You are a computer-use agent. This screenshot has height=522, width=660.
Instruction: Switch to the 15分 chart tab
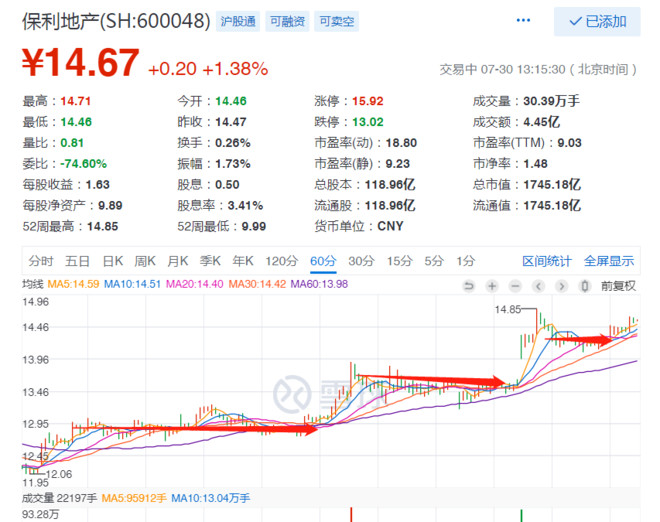pos(399,261)
